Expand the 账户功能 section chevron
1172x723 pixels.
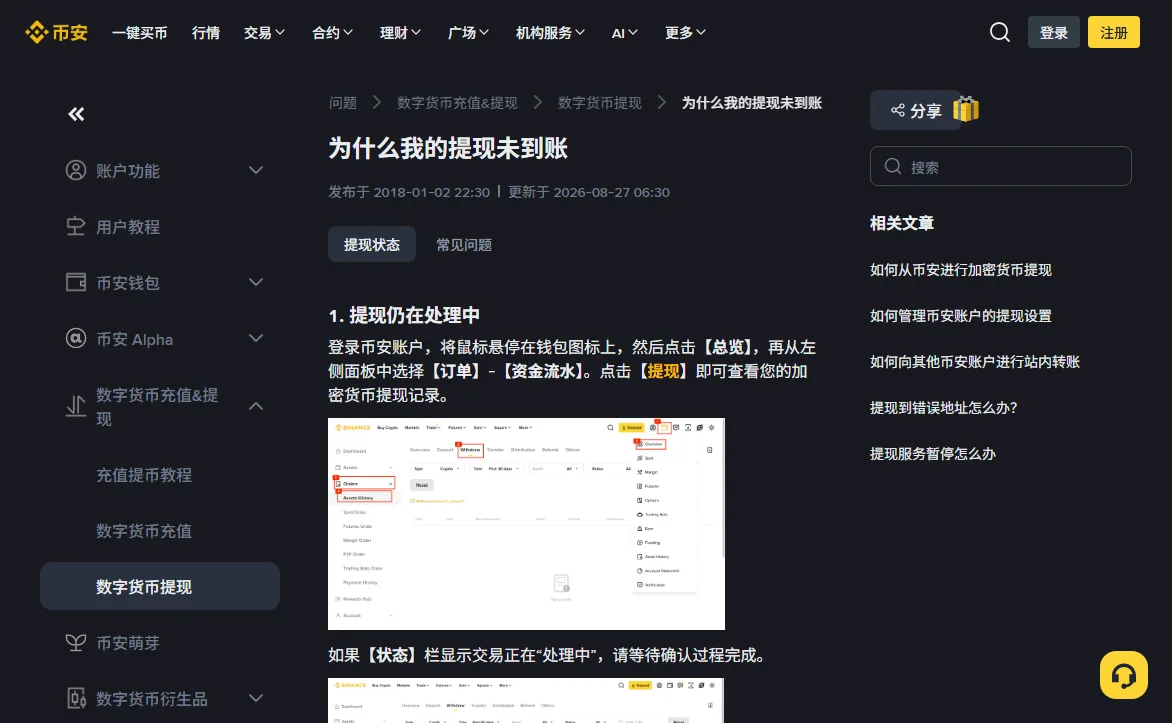(256, 170)
